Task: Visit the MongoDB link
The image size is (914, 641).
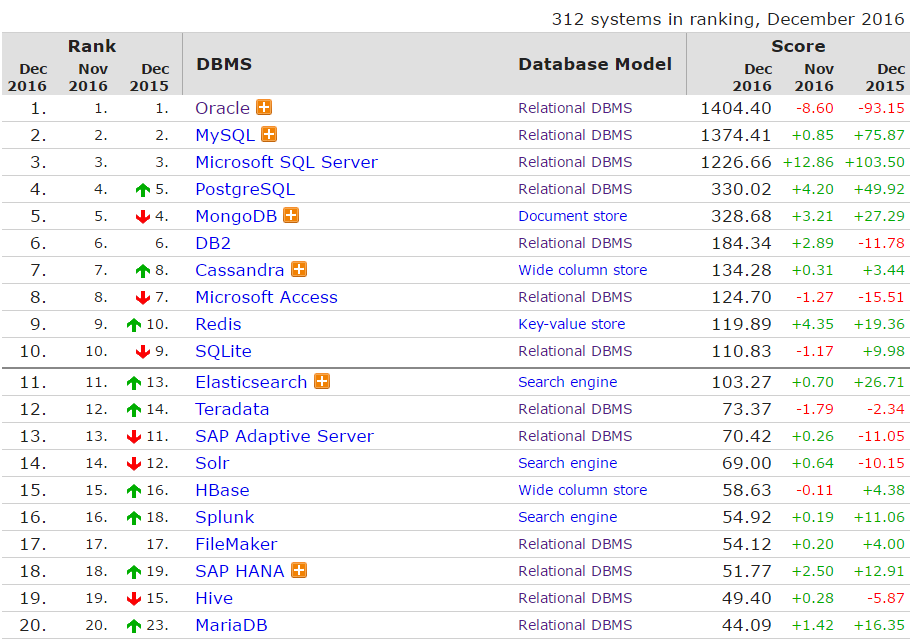Action: 236,216
